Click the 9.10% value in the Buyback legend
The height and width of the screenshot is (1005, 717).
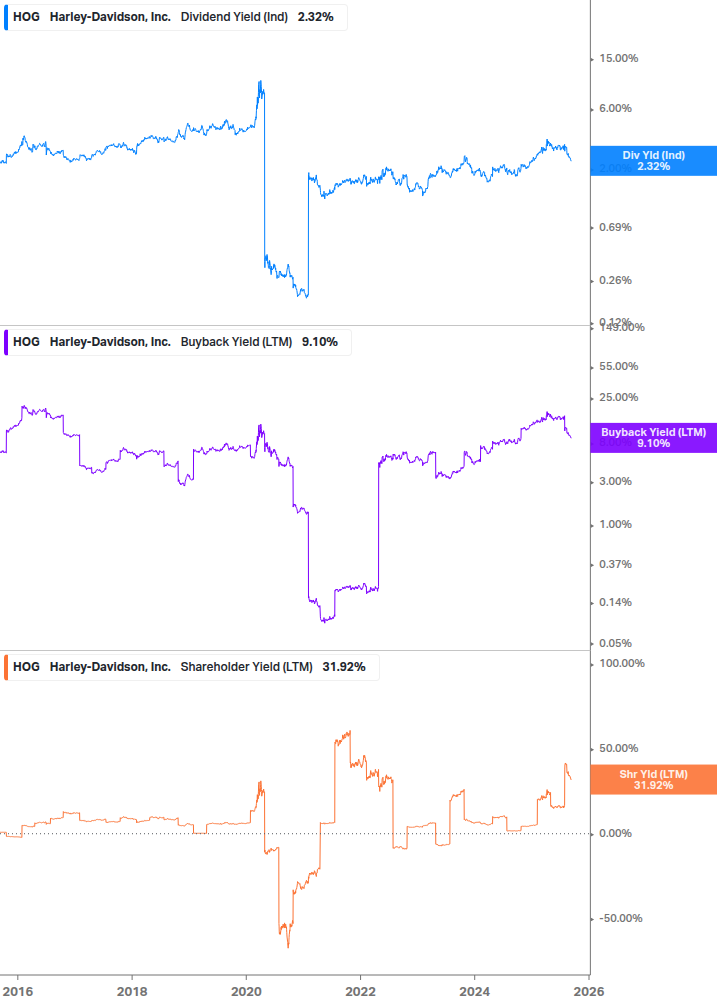[x=319, y=342]
